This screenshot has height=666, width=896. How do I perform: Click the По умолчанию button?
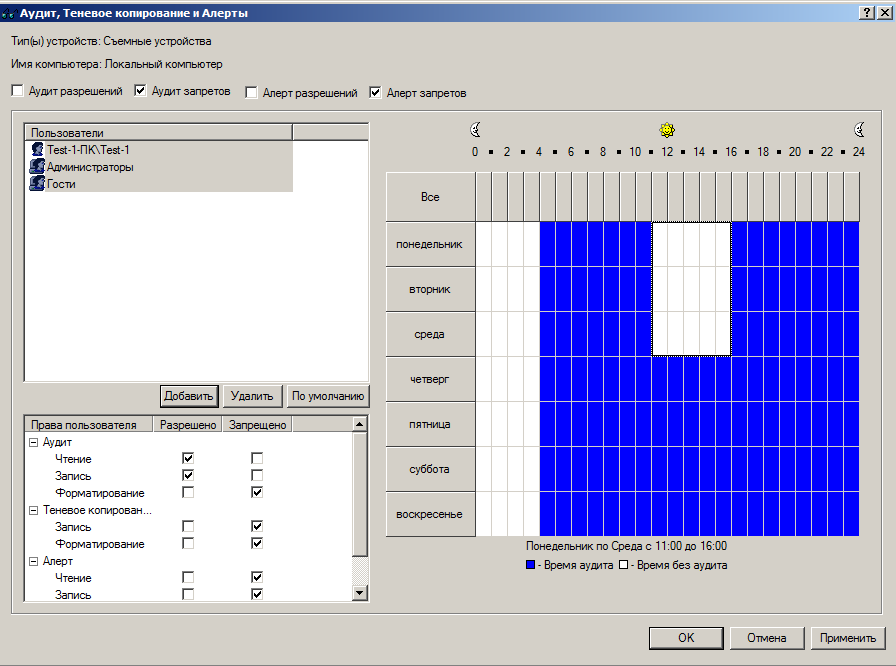tap(328, 396)
